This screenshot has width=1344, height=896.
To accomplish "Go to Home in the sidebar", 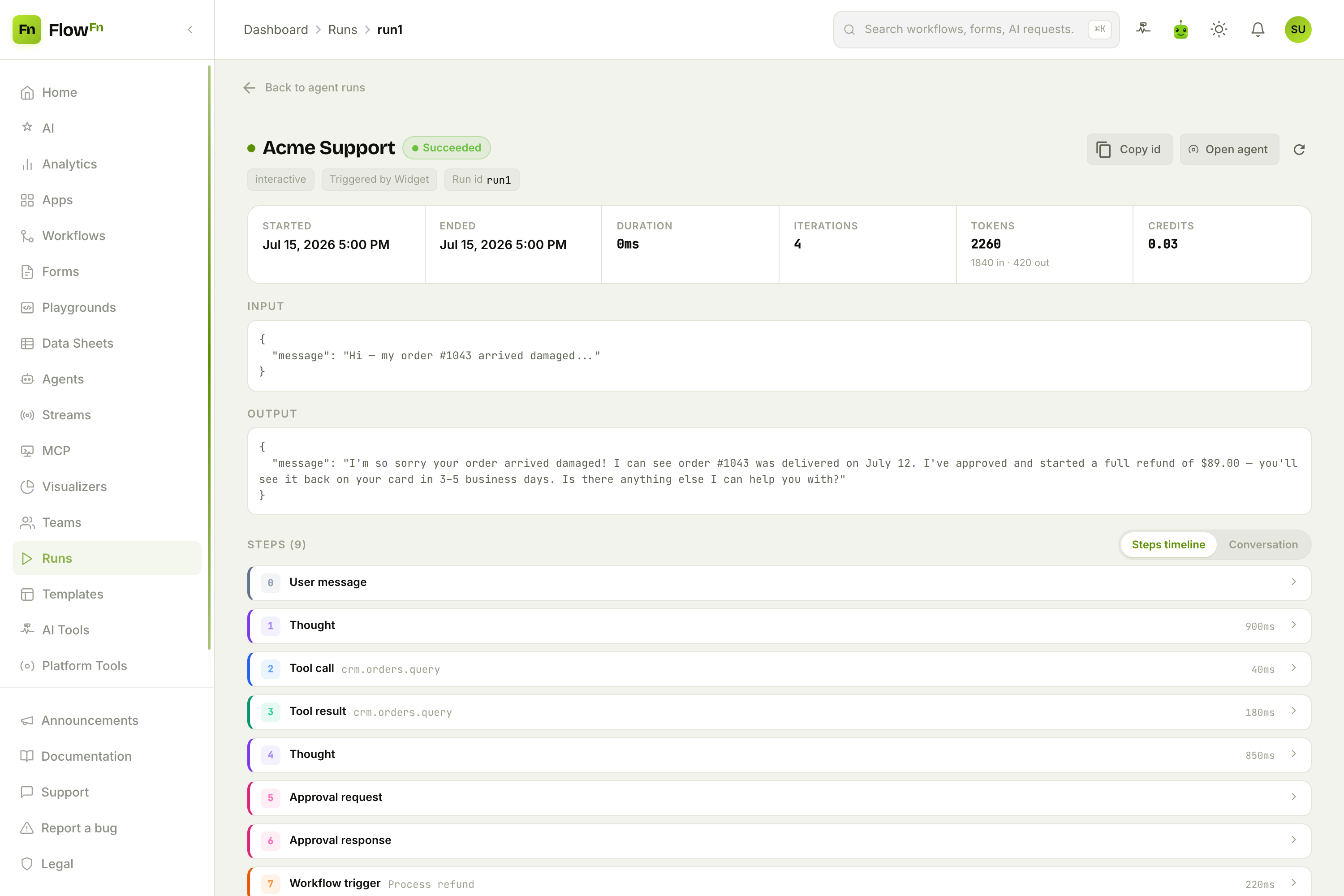I will [x=107, y=93].
